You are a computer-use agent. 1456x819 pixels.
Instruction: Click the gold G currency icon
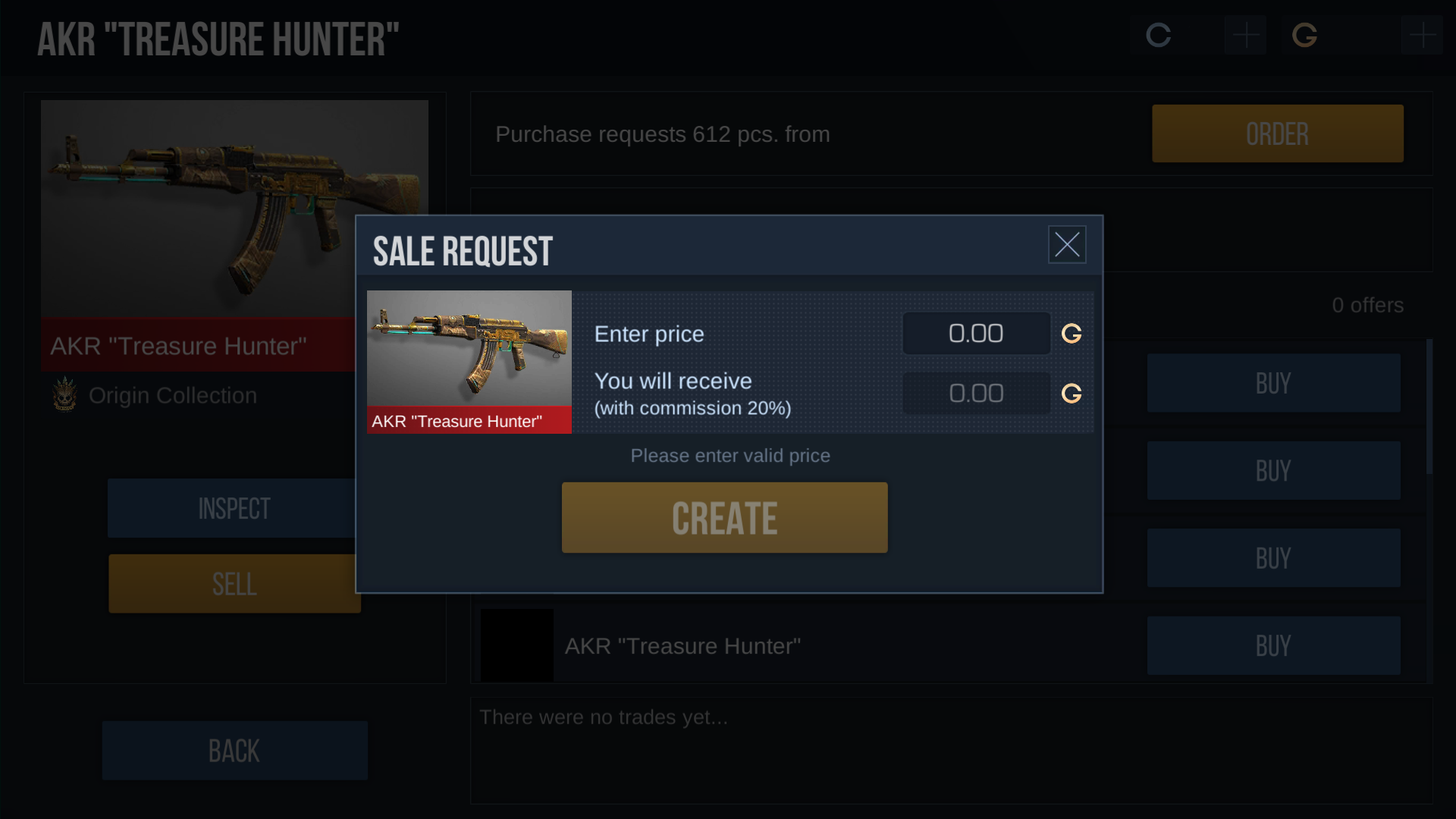pyautogui.click(x=1304, y=35)
